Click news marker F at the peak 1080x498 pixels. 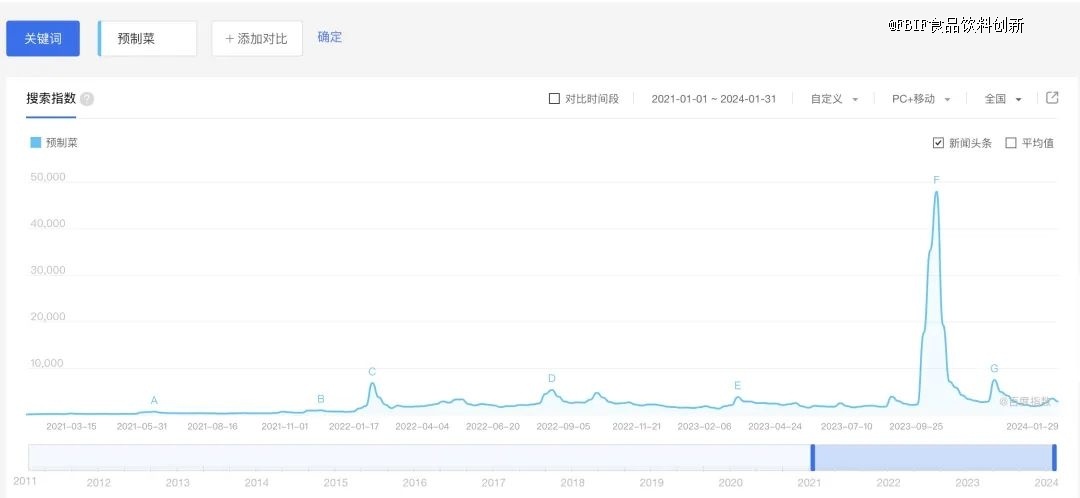click(936, 180)
